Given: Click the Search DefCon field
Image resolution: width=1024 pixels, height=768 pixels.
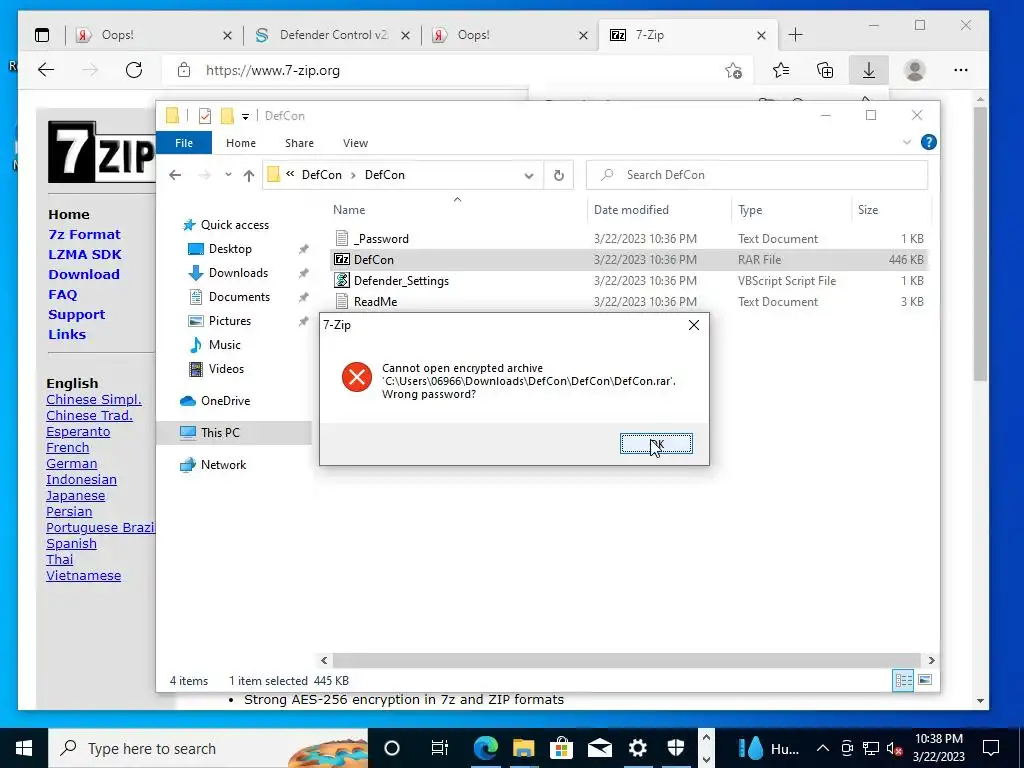Looking at the screenshot, I should 757,175.
